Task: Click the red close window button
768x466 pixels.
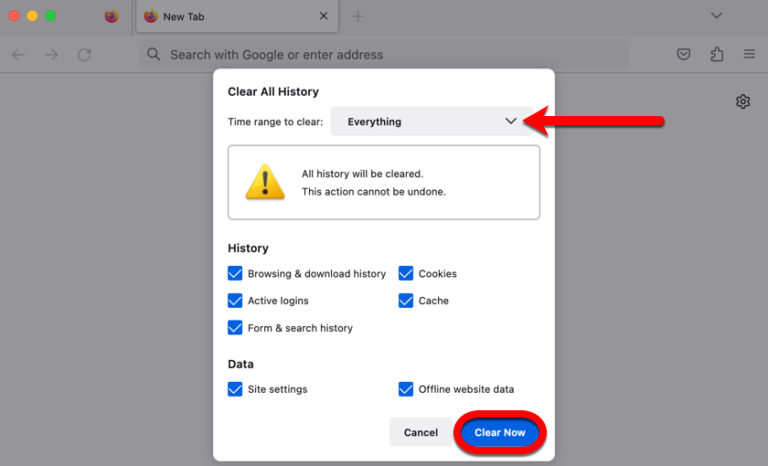Action: coord(14,16)
